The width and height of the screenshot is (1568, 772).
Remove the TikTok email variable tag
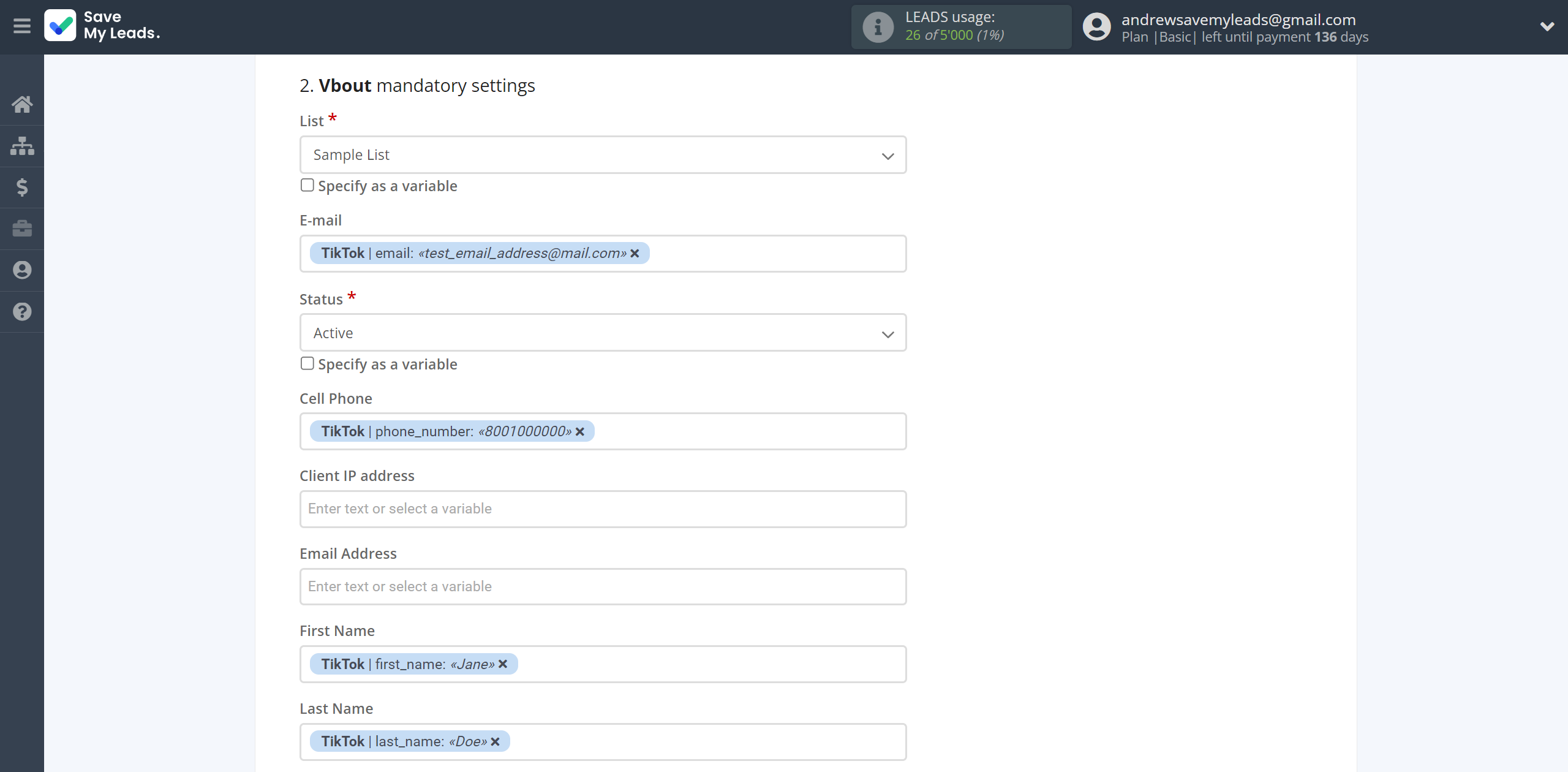[635, 254]
